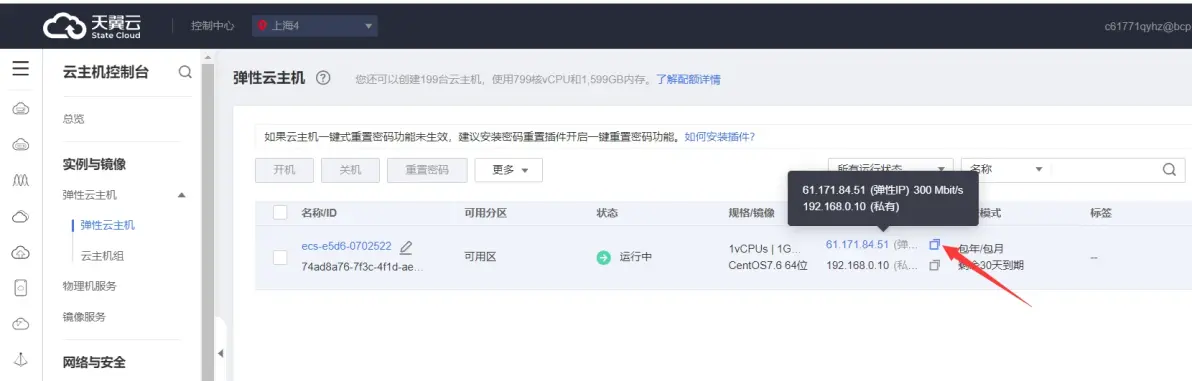
Task: Check the box for ecs-e5d6-0702522 row
Action: click(280, 258)
